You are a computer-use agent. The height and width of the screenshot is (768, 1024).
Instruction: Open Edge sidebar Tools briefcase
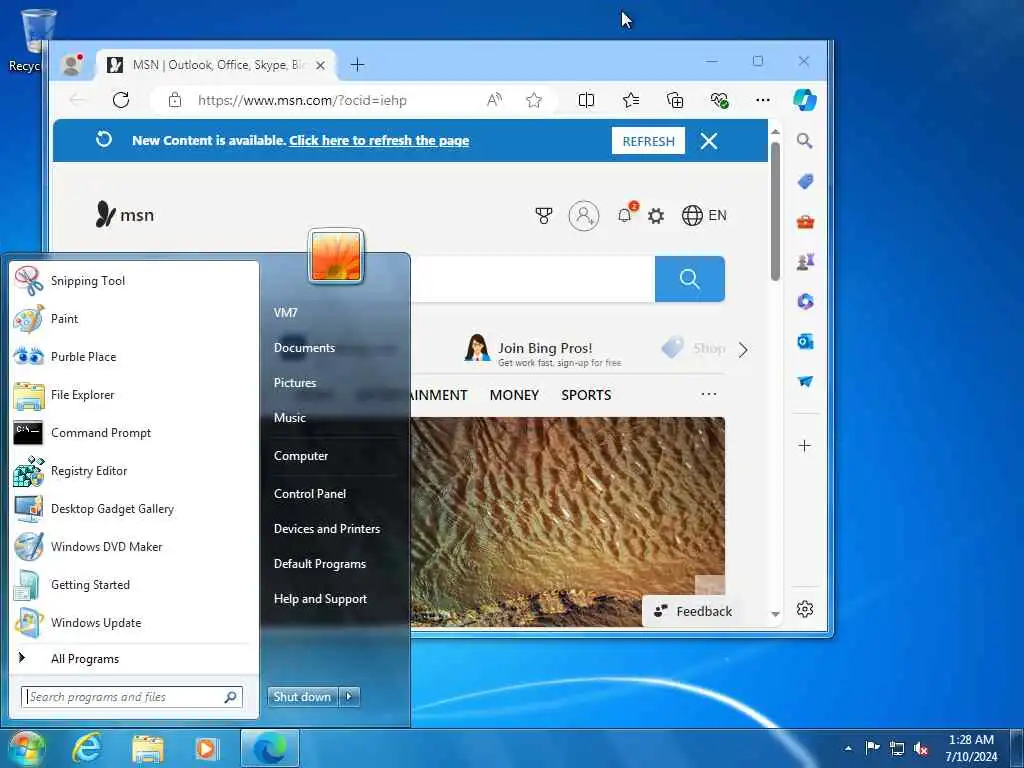tap(805, 222)
